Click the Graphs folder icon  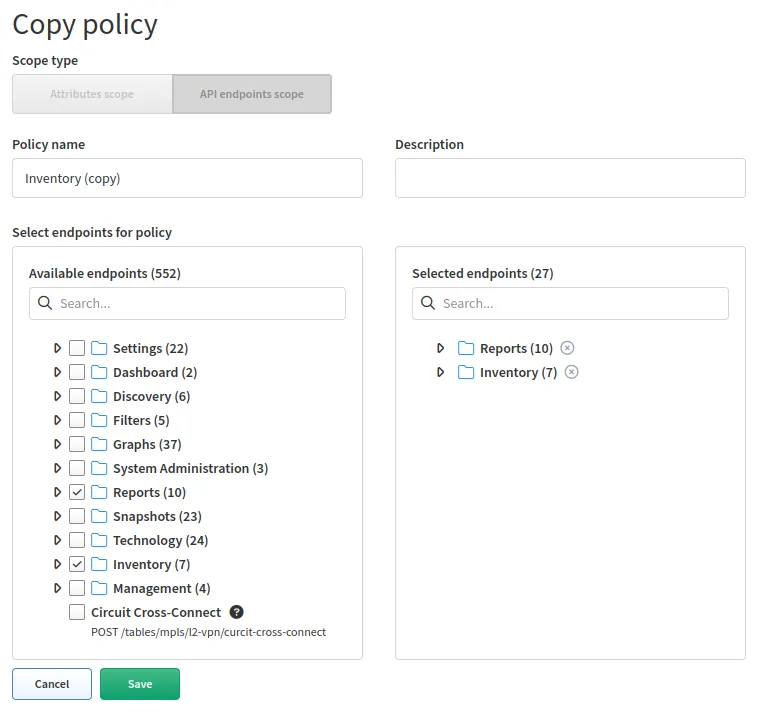(99, 444)
